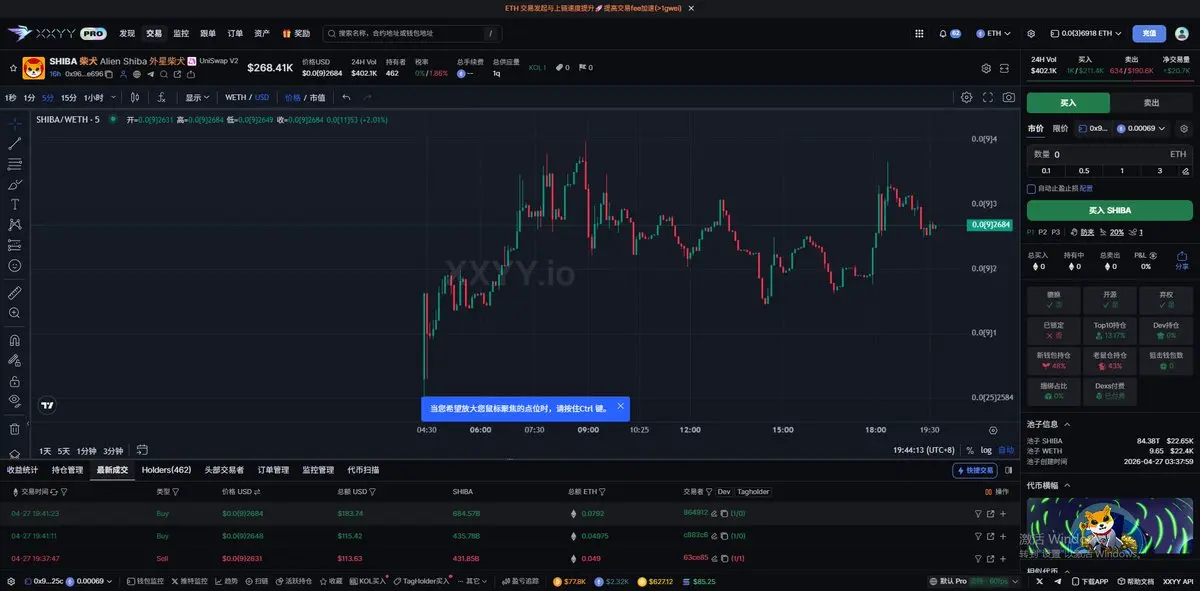
Task: Switch the price/market cap display toggle
Action: [x=305, y=97]
